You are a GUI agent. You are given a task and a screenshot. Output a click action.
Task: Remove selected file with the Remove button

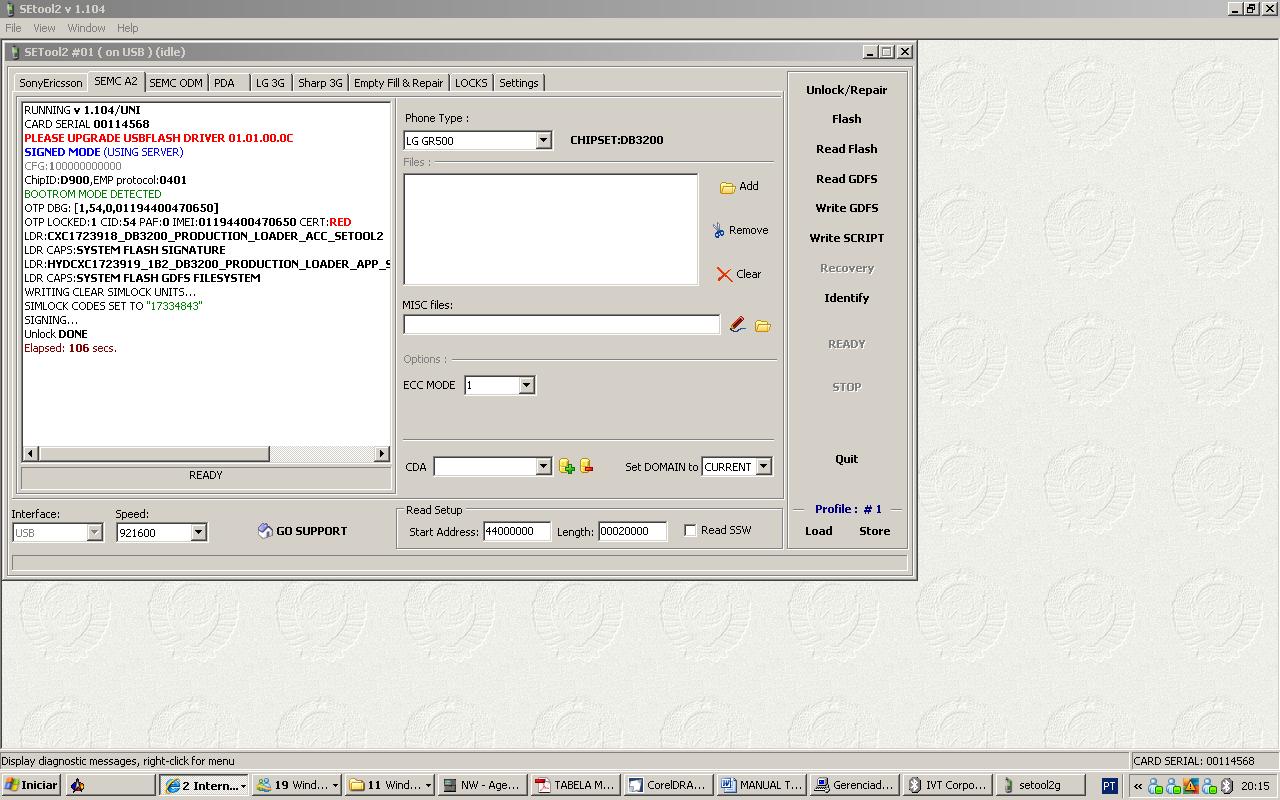(x=740, y=230)
